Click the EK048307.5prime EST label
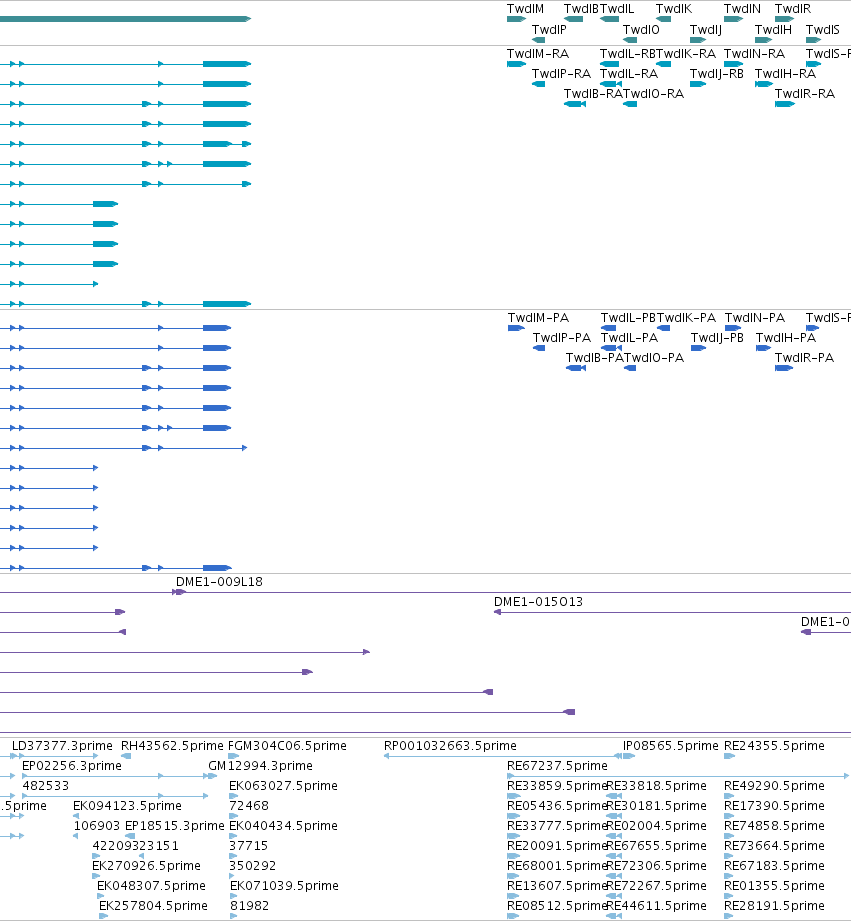The image size is (851, 921). (151, 885)
